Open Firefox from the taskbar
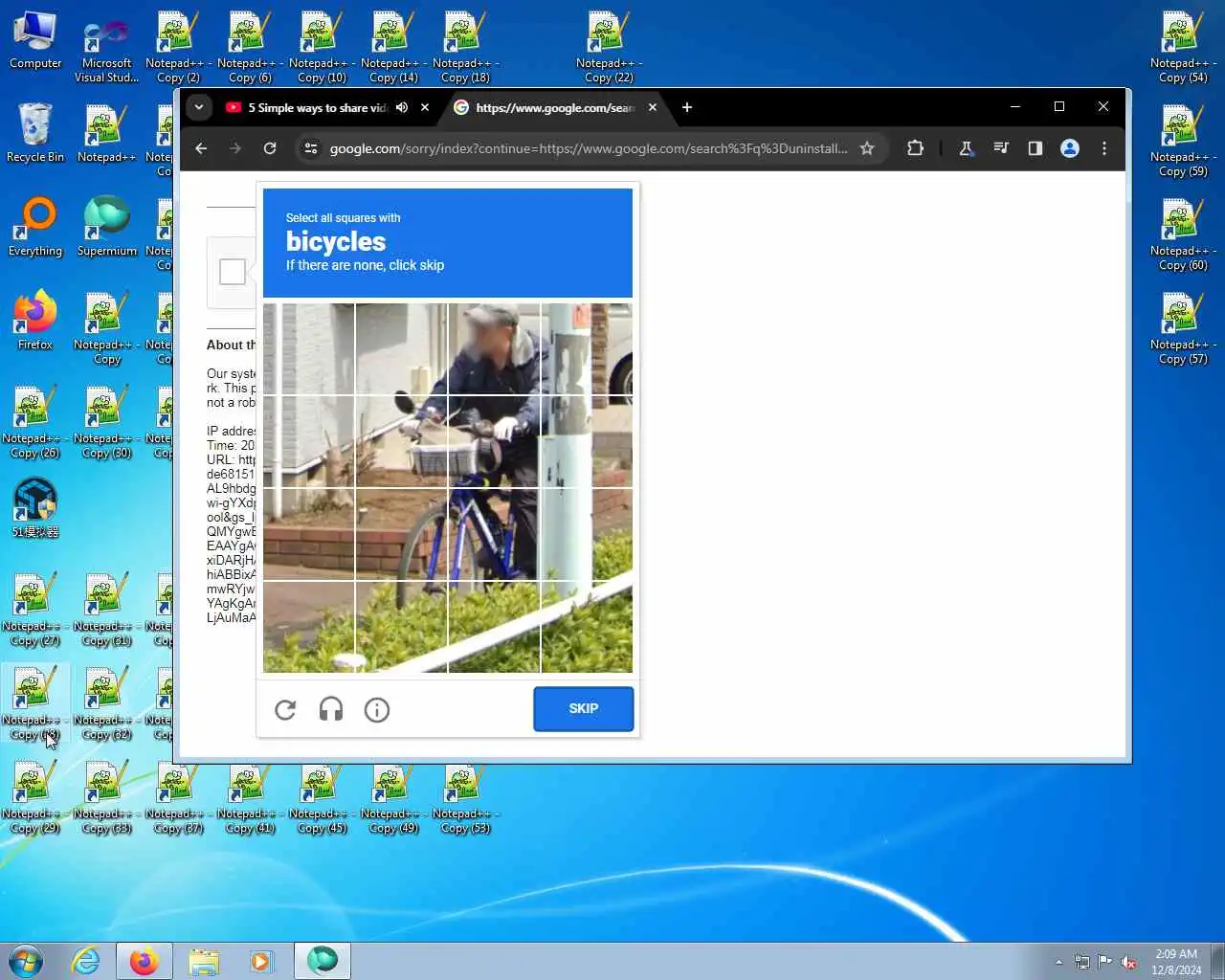This screenshot has height=980, width=1225. (144, 961)
